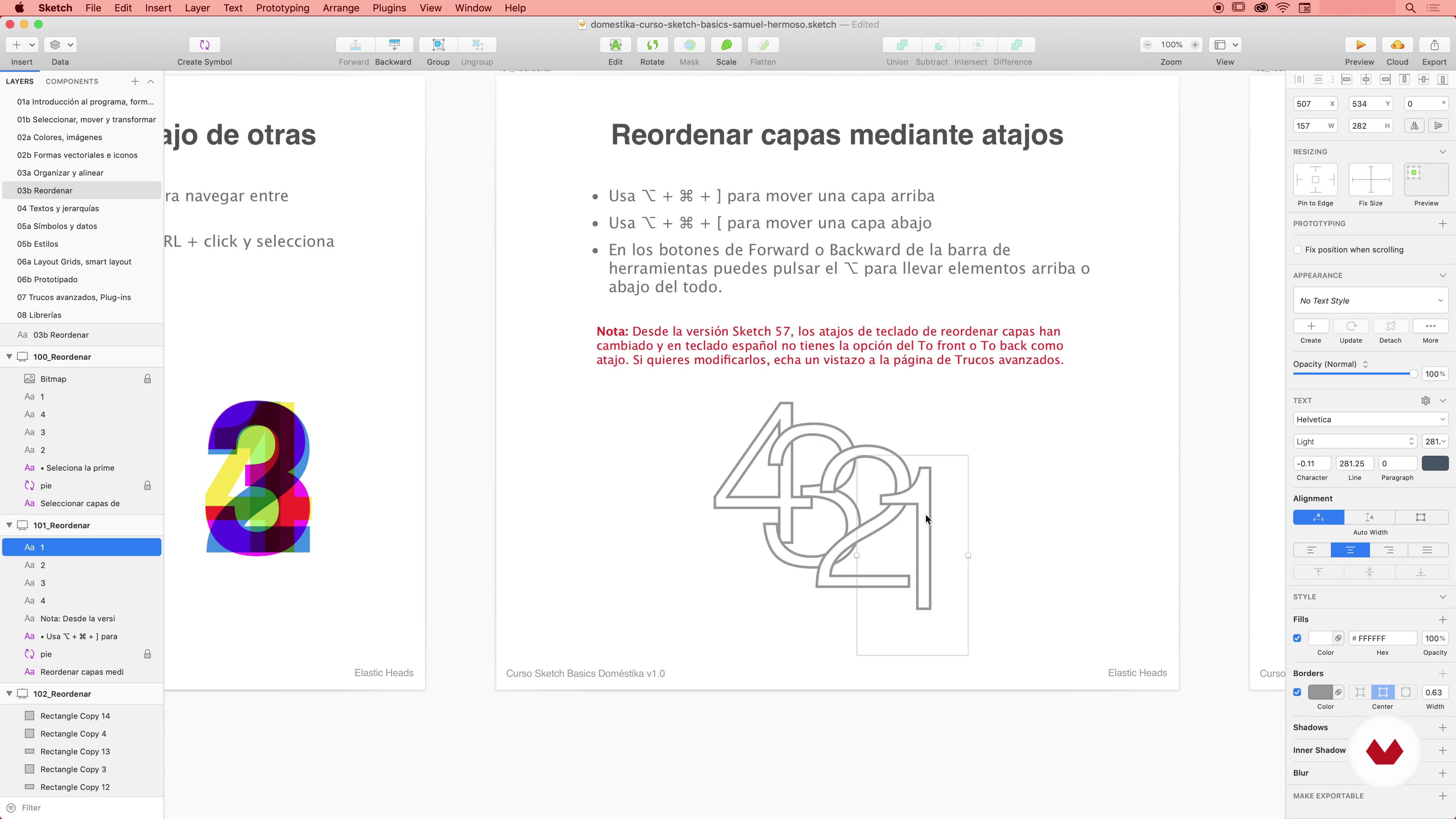Click the More text style options
Viewport: 1456px width, 819px height.
click(x=1431, y=326)
